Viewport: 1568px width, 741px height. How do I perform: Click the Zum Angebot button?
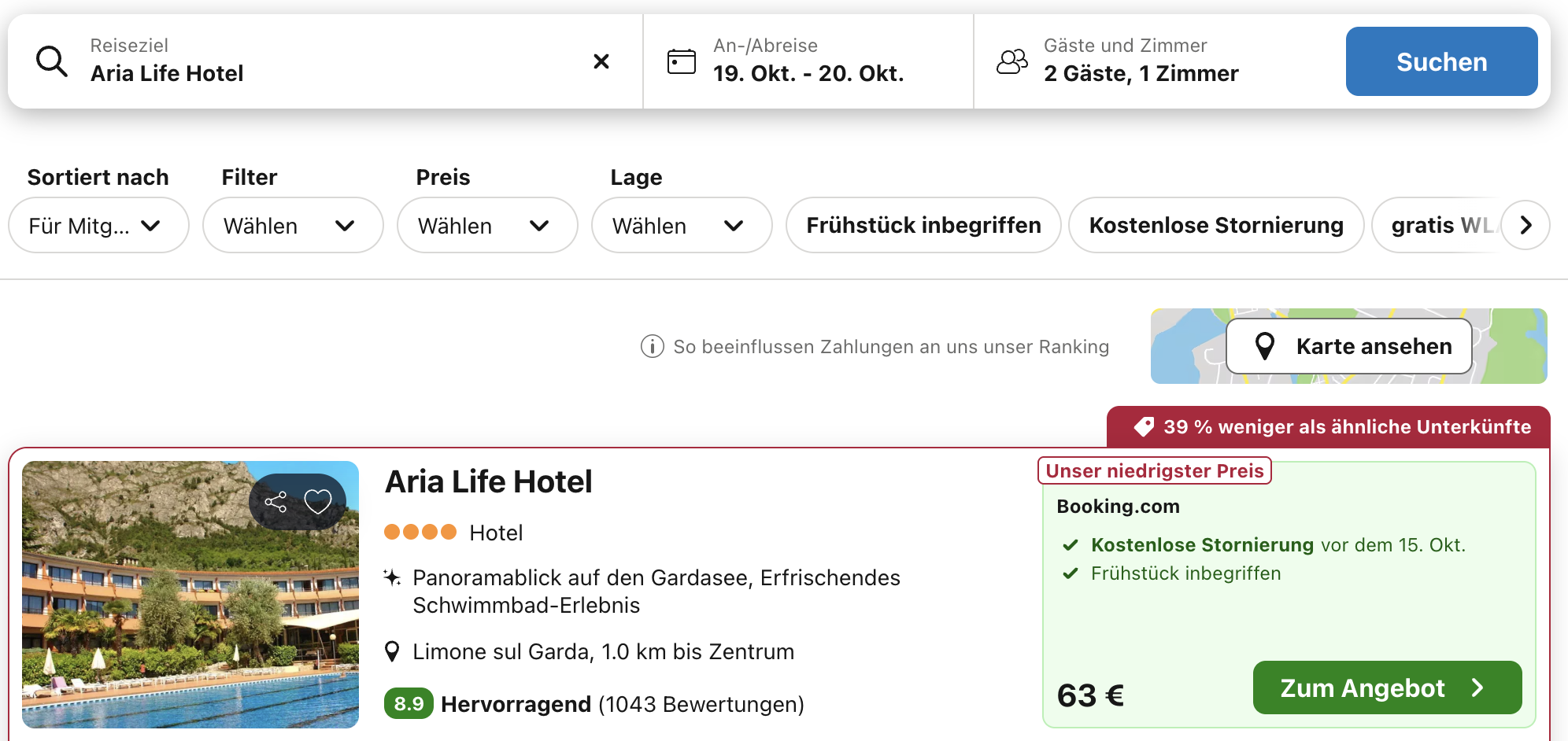point(1387,688)
